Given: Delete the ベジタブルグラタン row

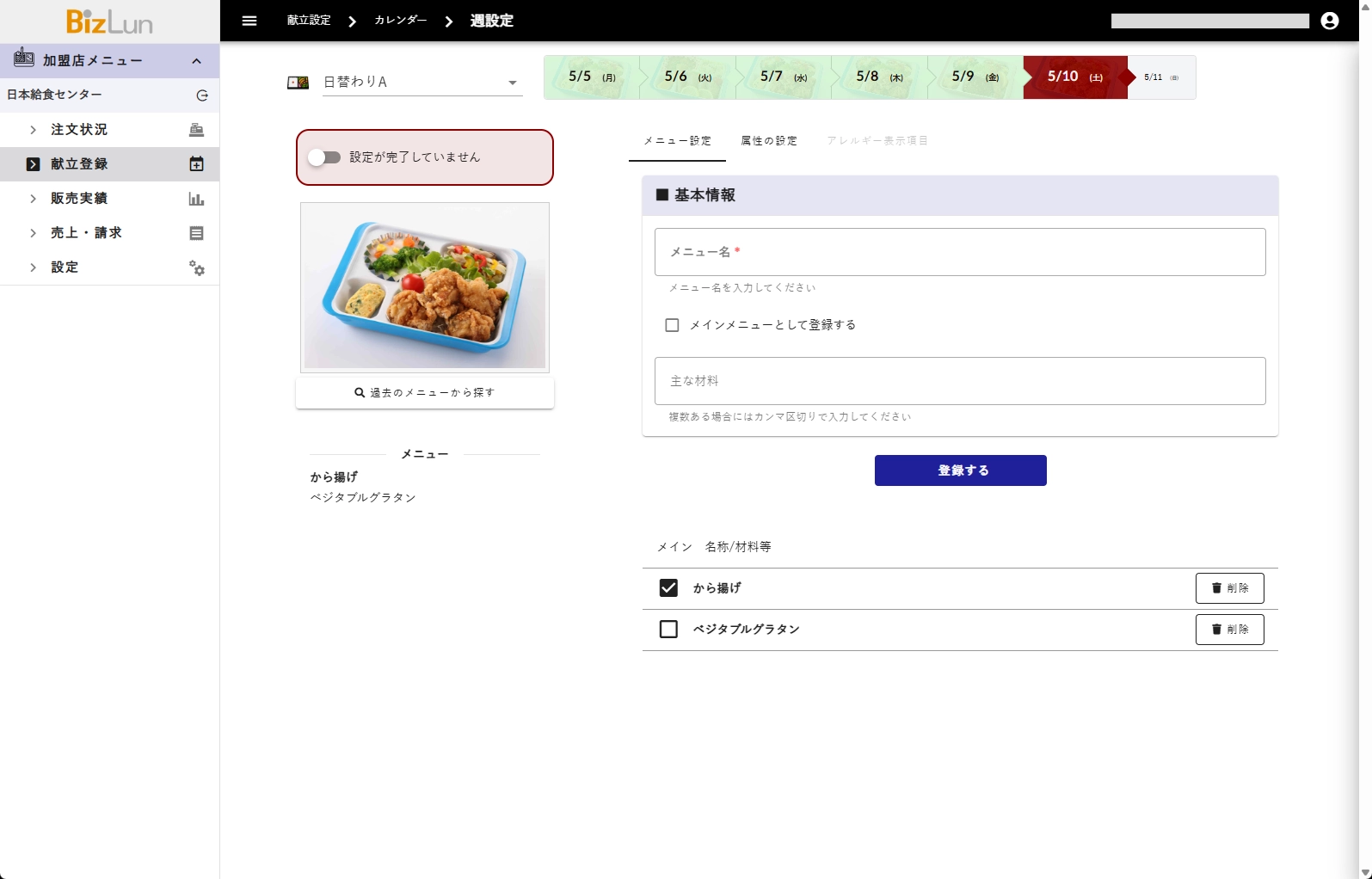Looking at the screenshot, I should (x=1229, y=630).
